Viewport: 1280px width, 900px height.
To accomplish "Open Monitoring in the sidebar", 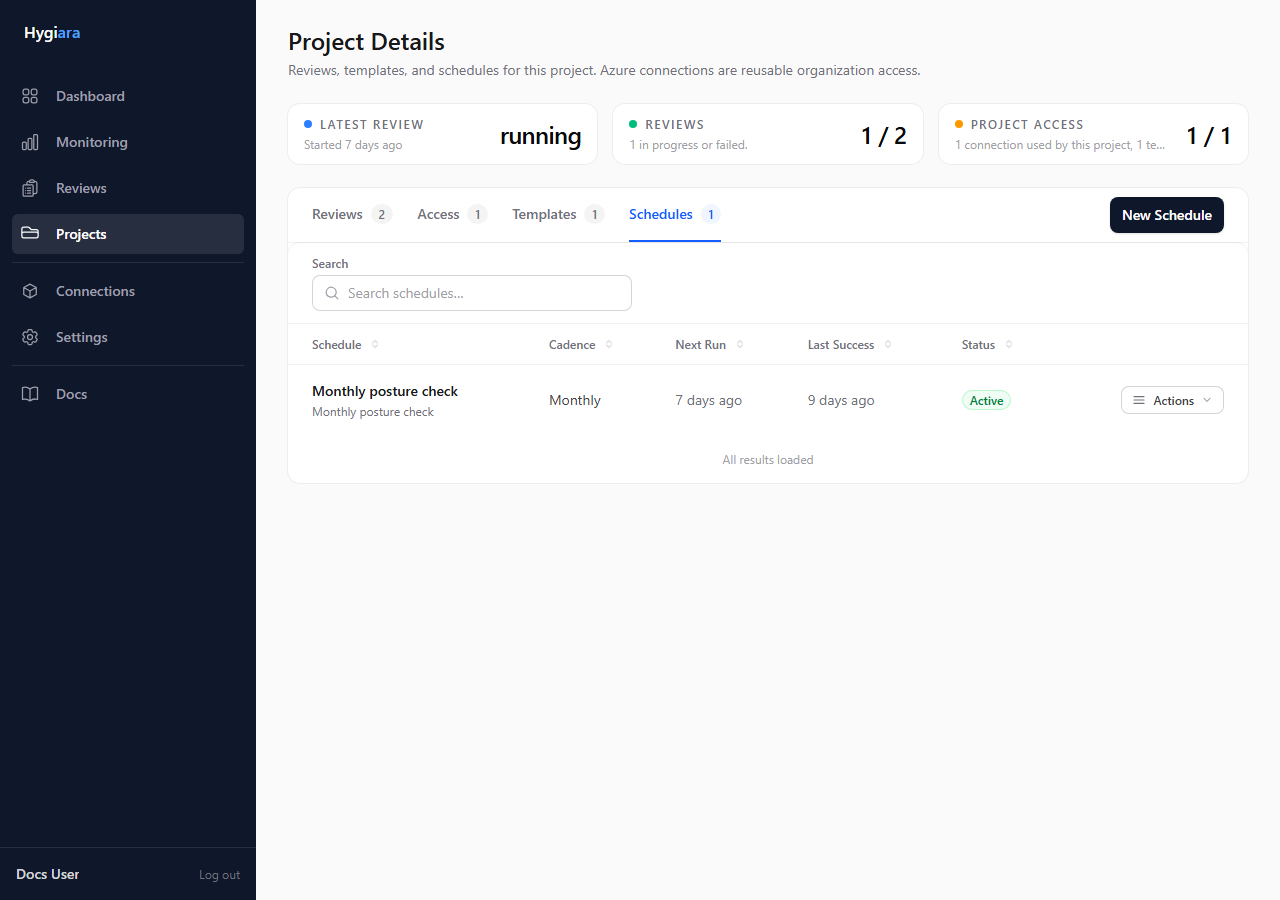I will (x=128, y=142).
